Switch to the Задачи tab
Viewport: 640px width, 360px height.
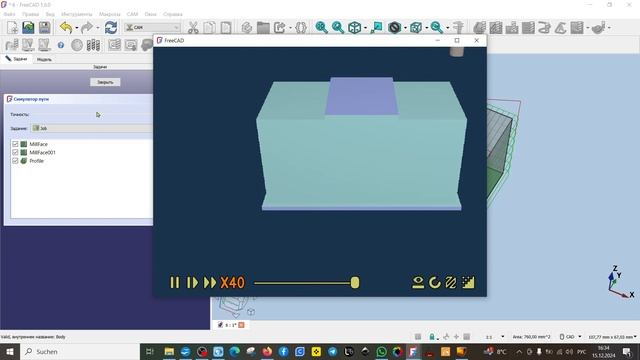point(16,59)
